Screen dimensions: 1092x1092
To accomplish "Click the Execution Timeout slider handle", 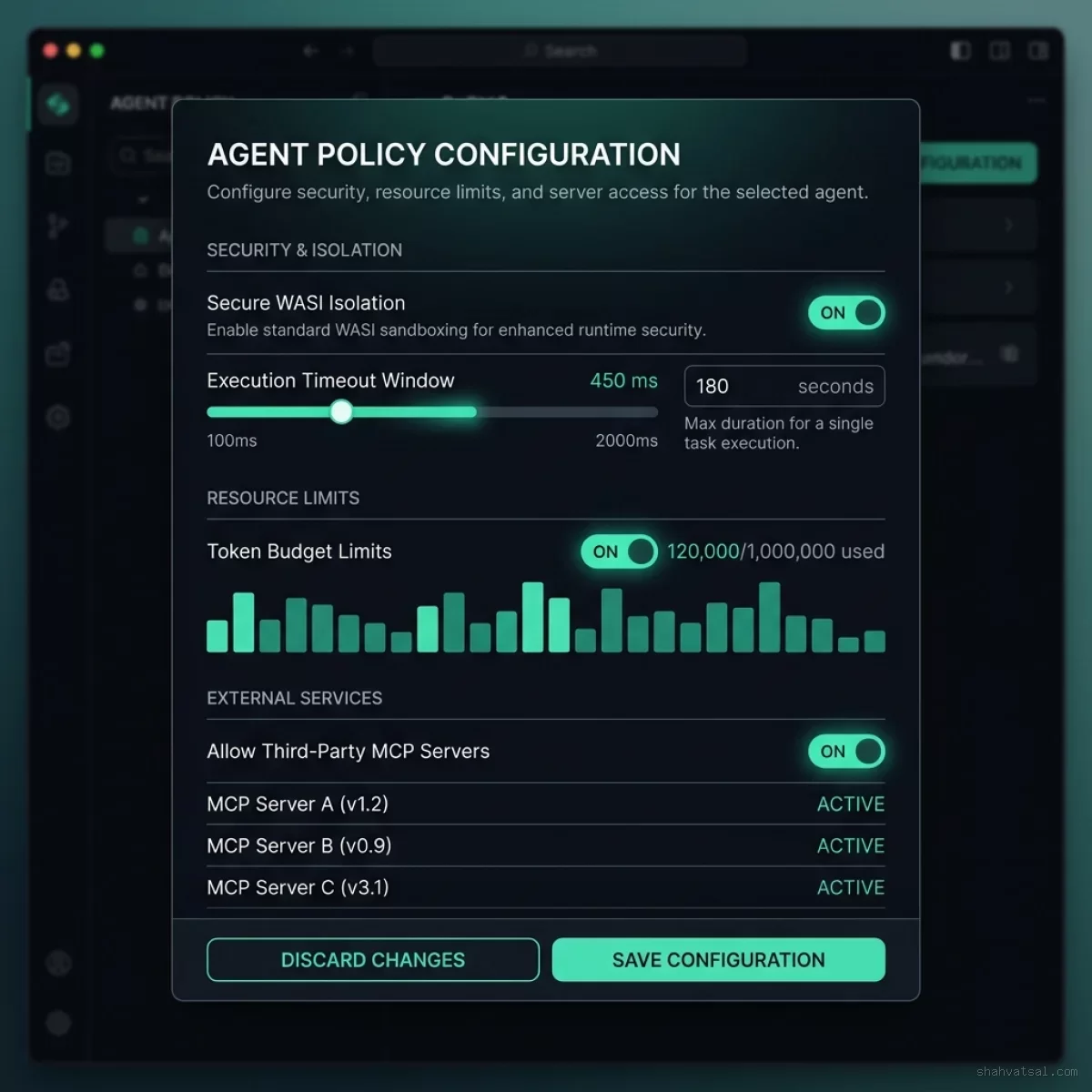I will pyautogui.click(x=341, y=412).
